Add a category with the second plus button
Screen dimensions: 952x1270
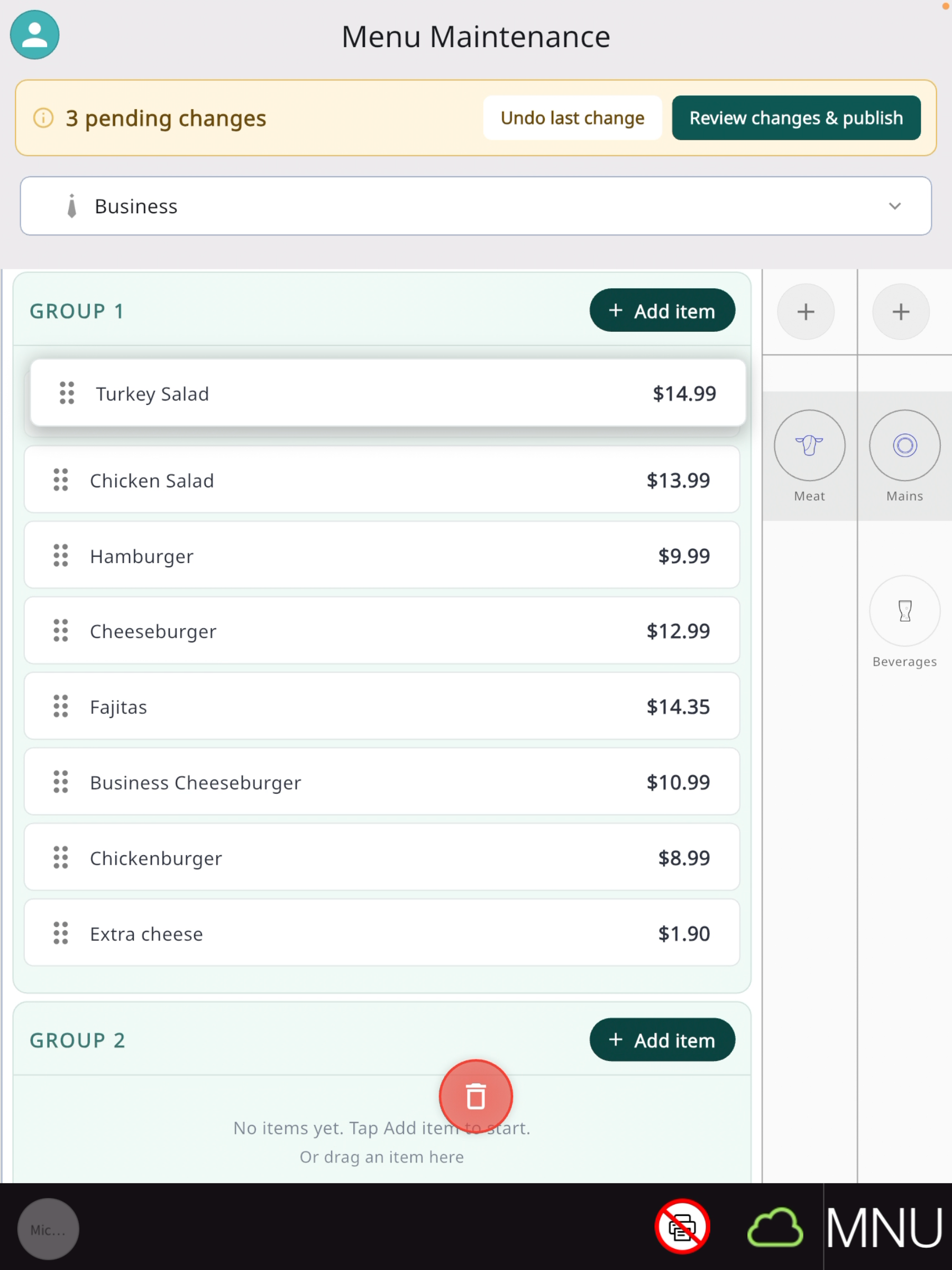click(x=901, y=312)
